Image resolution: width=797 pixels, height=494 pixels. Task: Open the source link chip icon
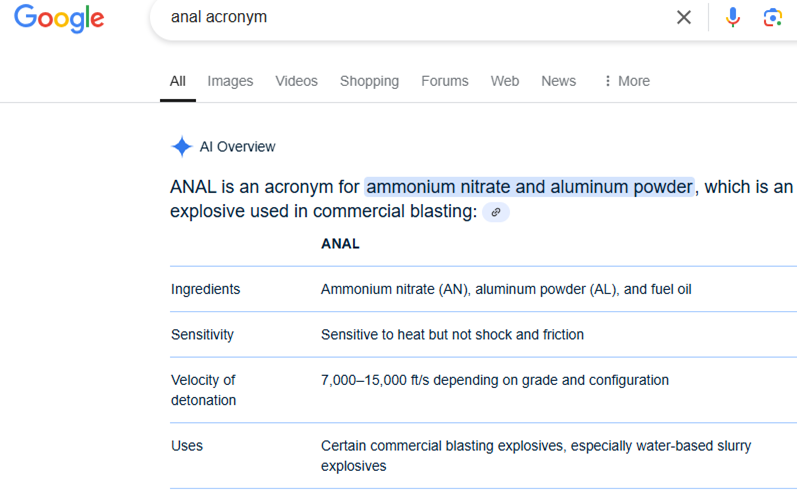(x=496, y=212)
